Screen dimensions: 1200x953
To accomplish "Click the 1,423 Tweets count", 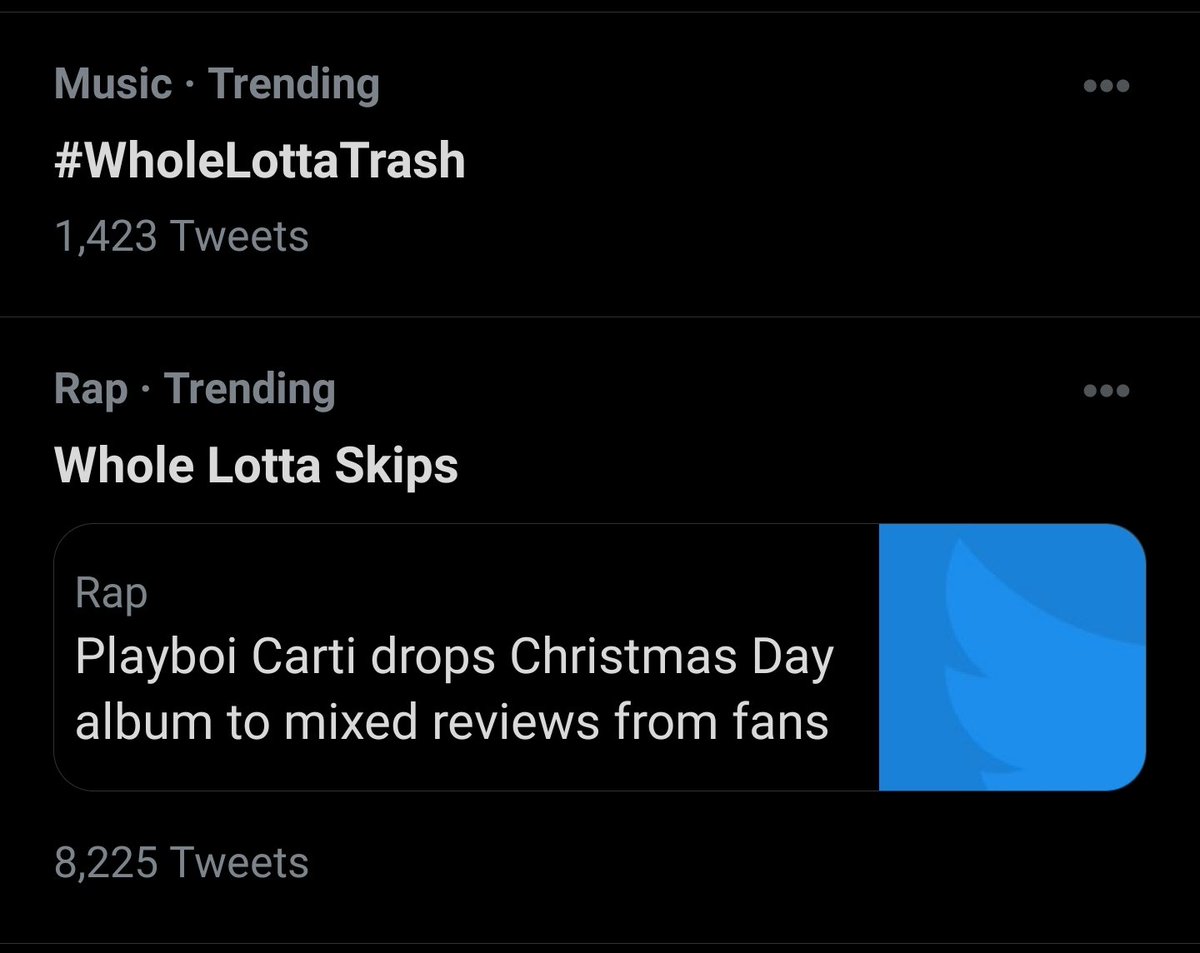I will 182,237.
